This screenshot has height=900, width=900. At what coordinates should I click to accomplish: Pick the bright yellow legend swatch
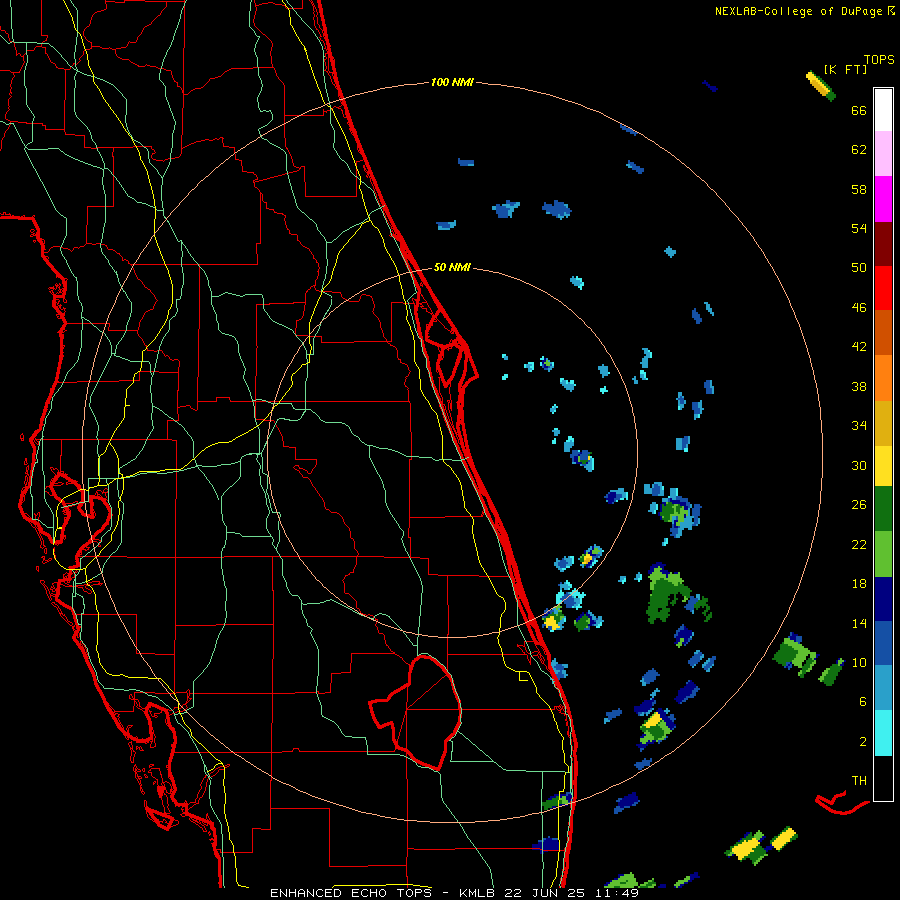coord(883,466)
